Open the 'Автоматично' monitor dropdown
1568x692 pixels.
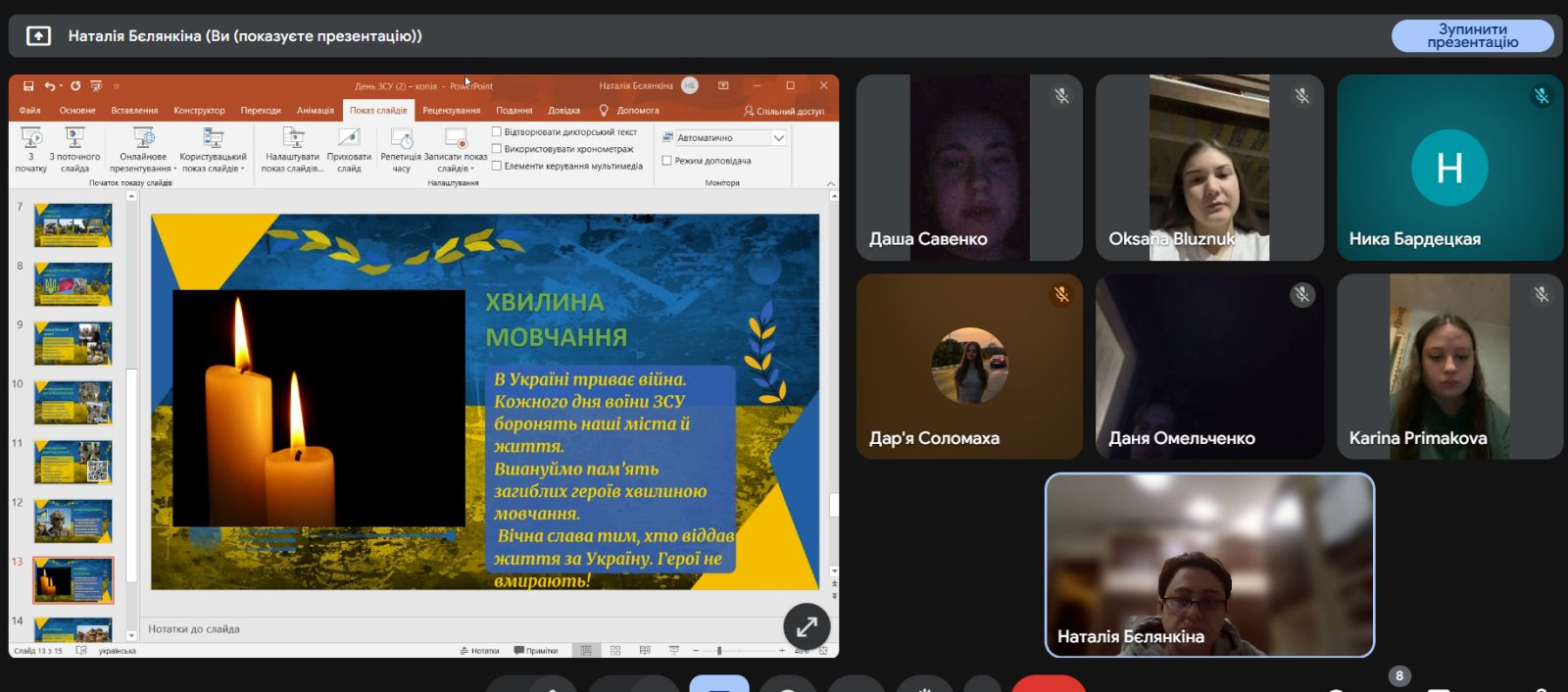[778, 138]
